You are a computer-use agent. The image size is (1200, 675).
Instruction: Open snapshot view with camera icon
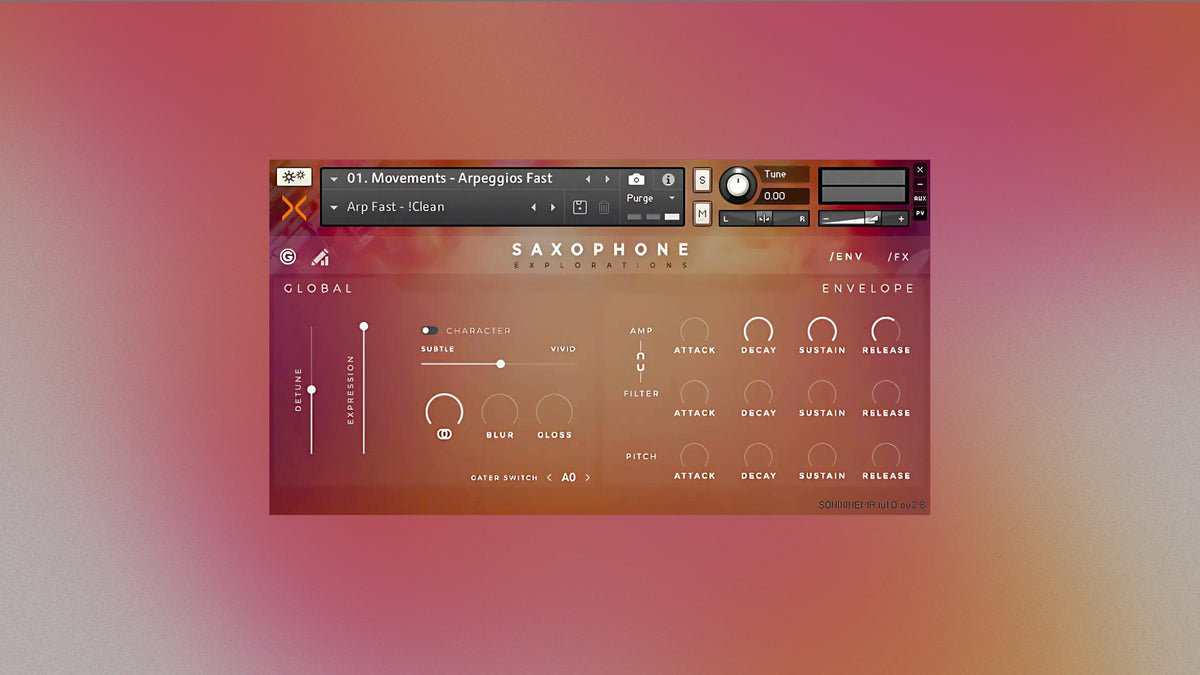tap(636, 179)
